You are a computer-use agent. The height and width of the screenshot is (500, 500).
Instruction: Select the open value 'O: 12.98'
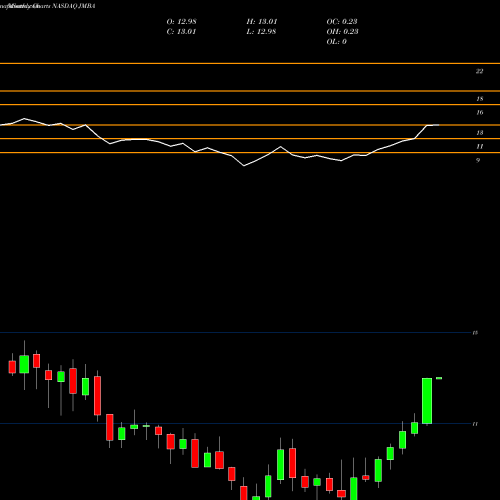tap(181, 21)
